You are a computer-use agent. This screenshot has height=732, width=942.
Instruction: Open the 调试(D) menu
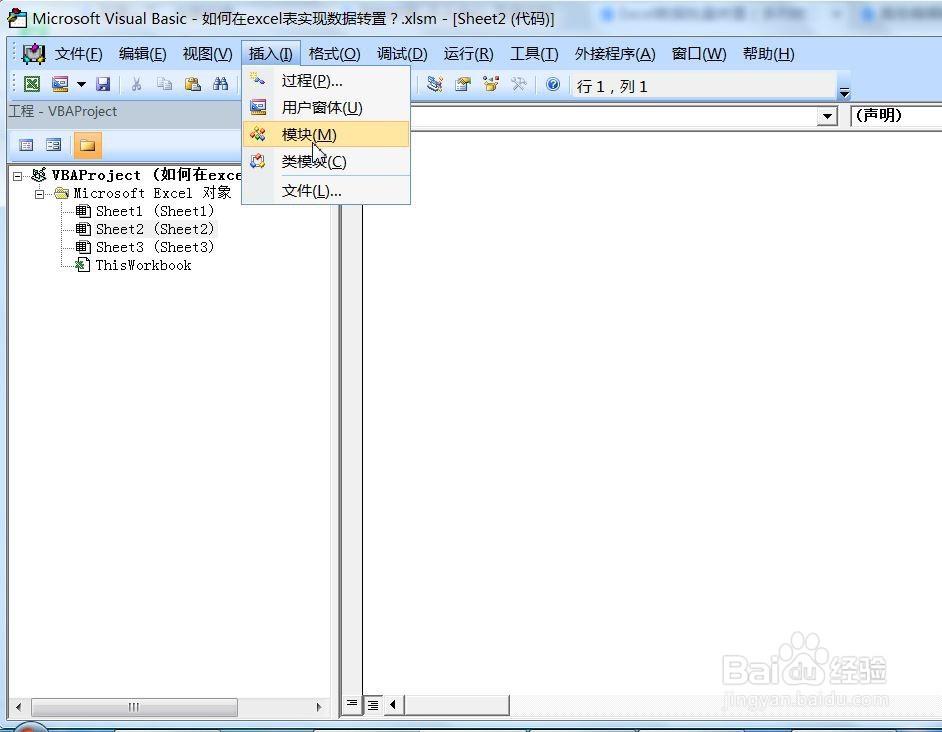click(x=402, y=54)
